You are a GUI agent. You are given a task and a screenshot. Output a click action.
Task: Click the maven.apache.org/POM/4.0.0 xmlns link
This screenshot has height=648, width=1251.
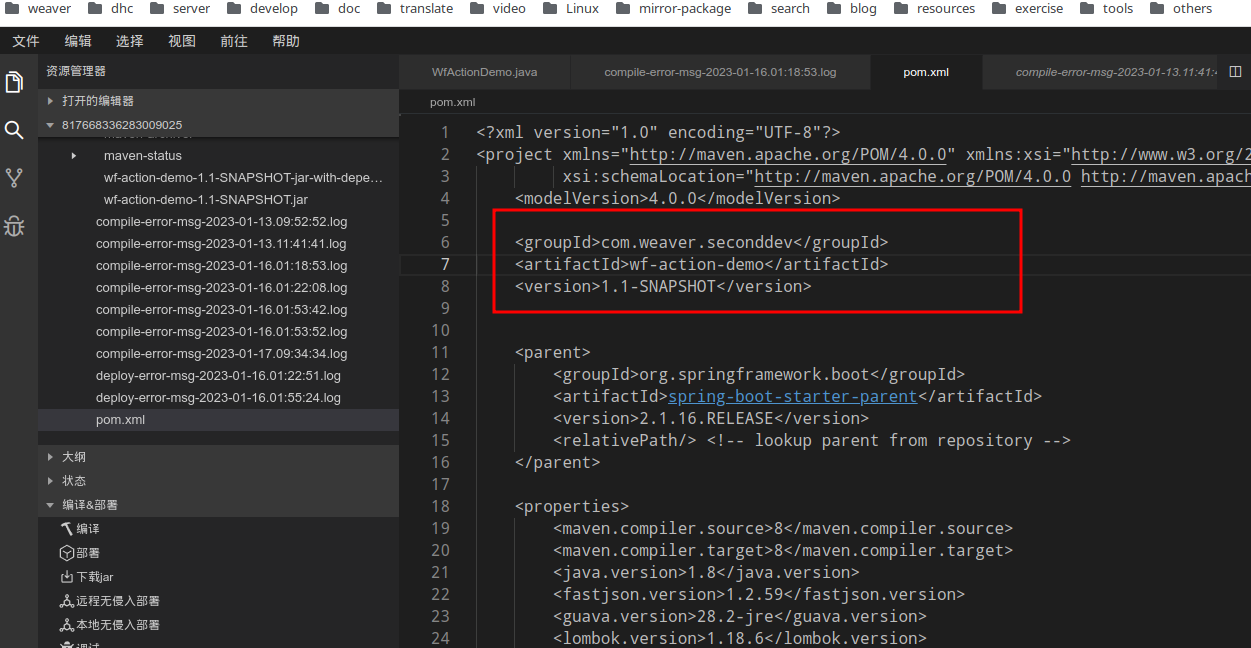tap(788, 154)
